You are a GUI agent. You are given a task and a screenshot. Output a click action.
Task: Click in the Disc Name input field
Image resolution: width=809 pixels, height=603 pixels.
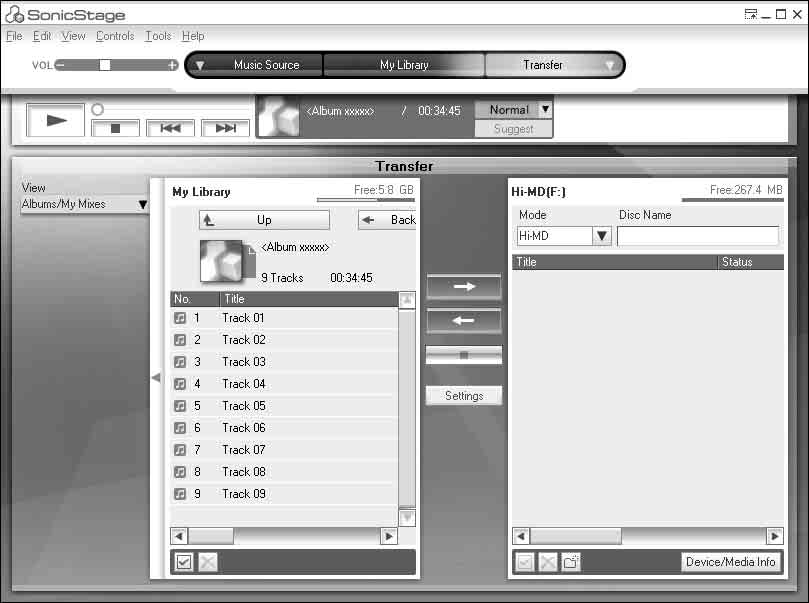698,236
